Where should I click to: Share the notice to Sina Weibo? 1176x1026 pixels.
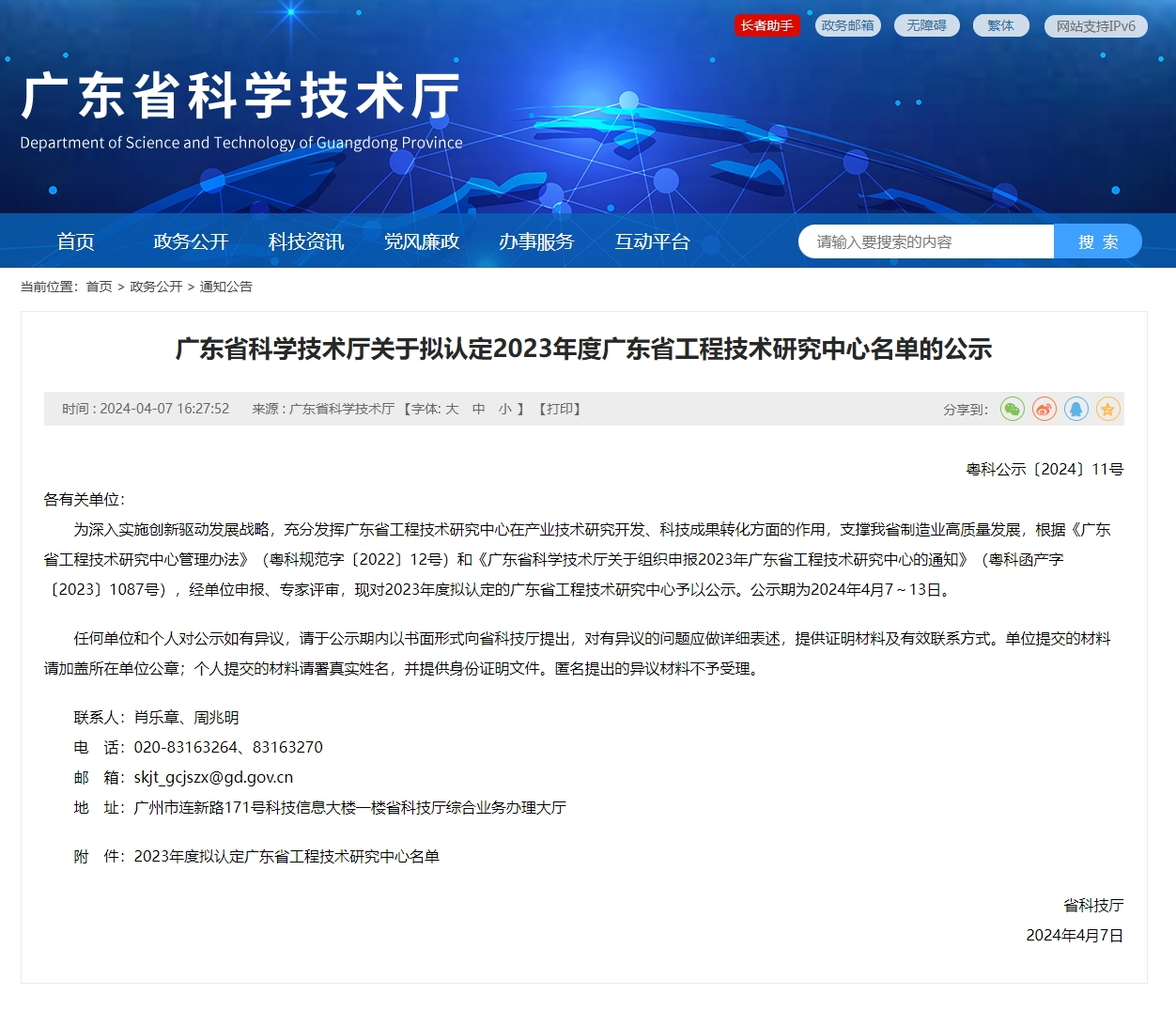coord(1044,409)
